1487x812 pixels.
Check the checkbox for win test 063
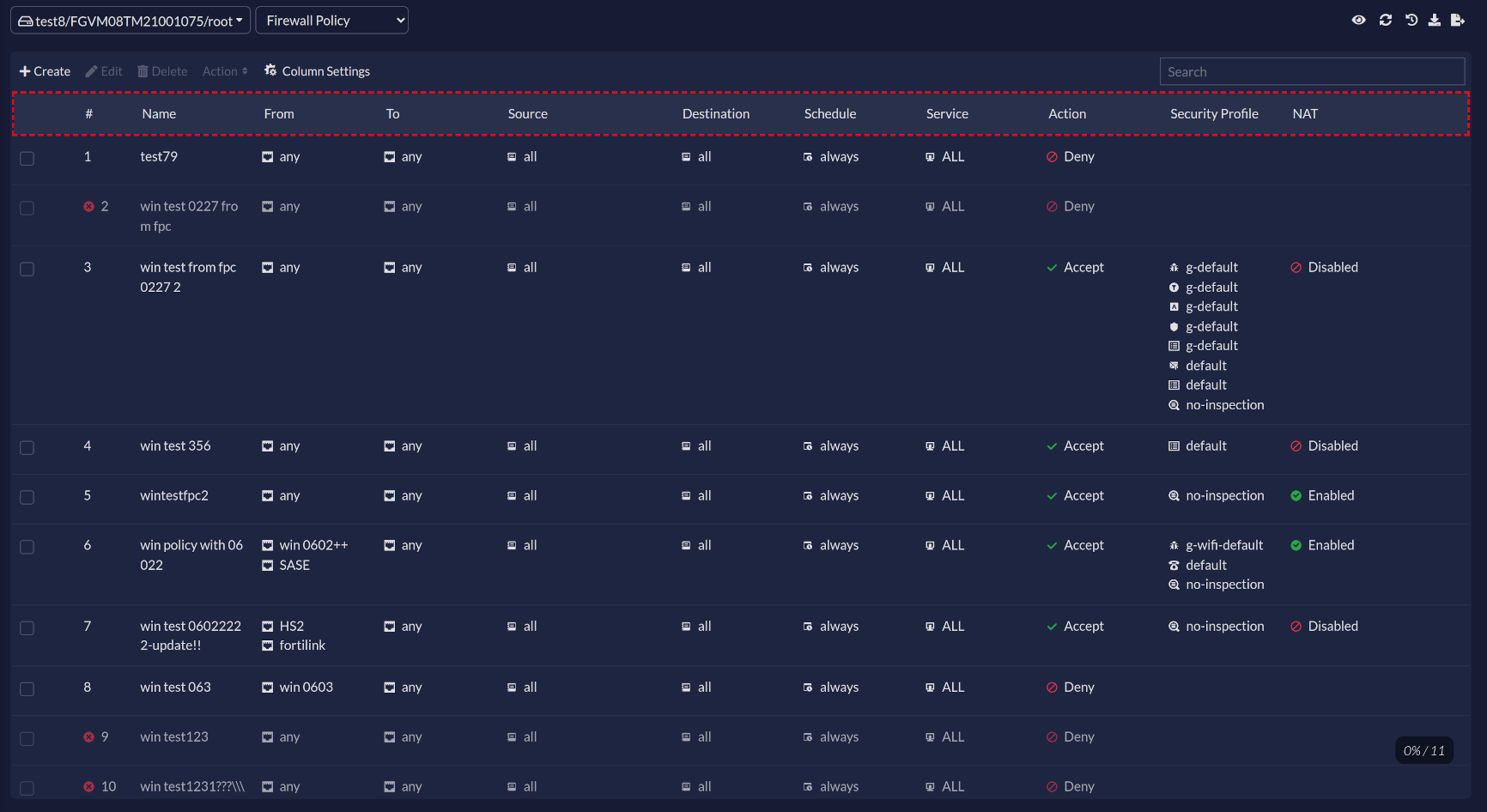[27, 688]
